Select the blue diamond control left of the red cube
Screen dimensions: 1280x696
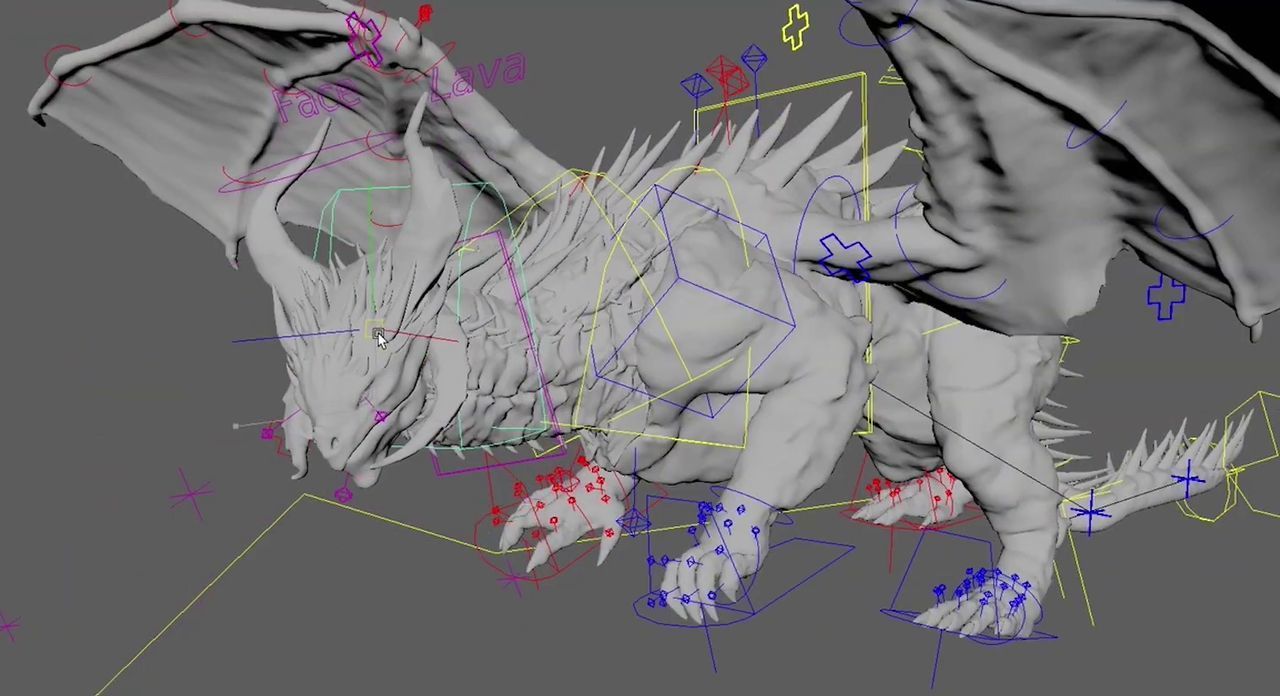click(x=696, y=87)
